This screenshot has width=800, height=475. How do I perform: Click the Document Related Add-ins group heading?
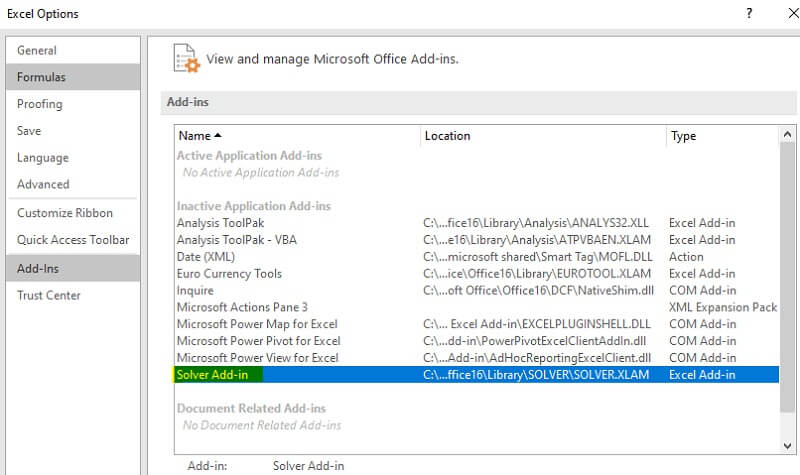tap(251, 408)
